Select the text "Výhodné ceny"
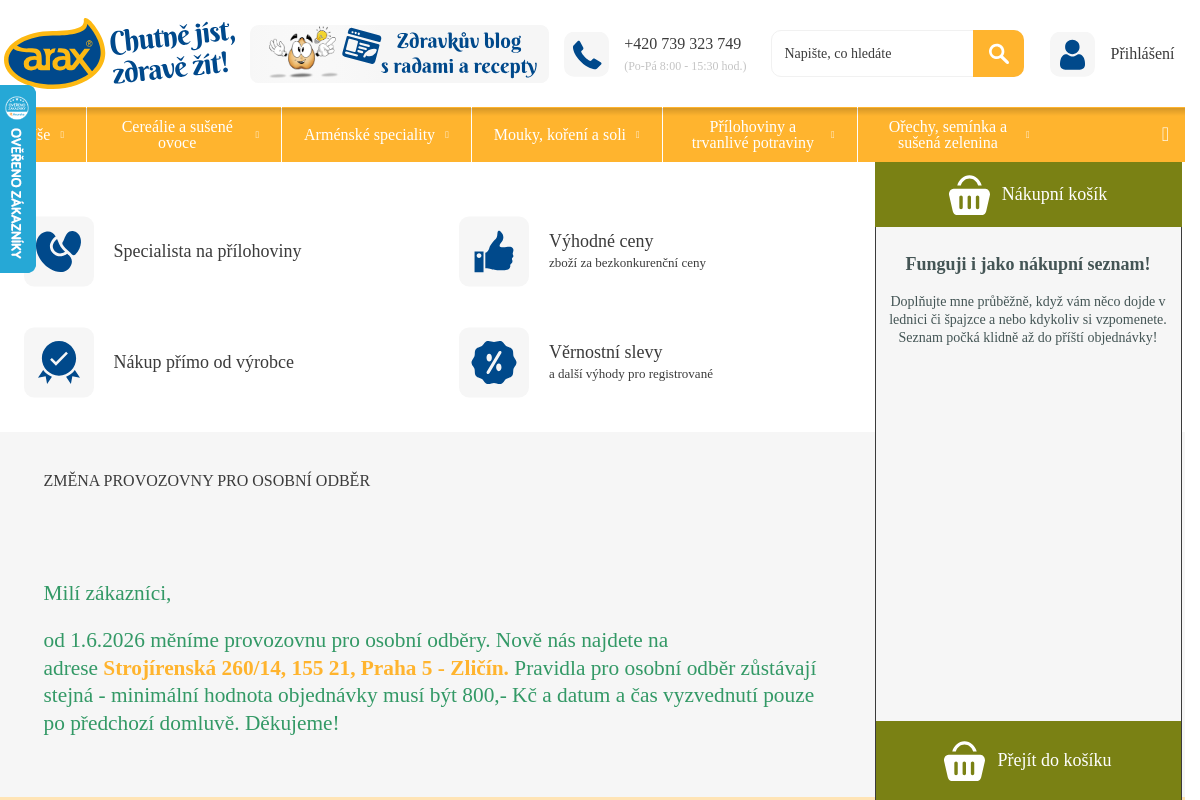 click(601, 241)
